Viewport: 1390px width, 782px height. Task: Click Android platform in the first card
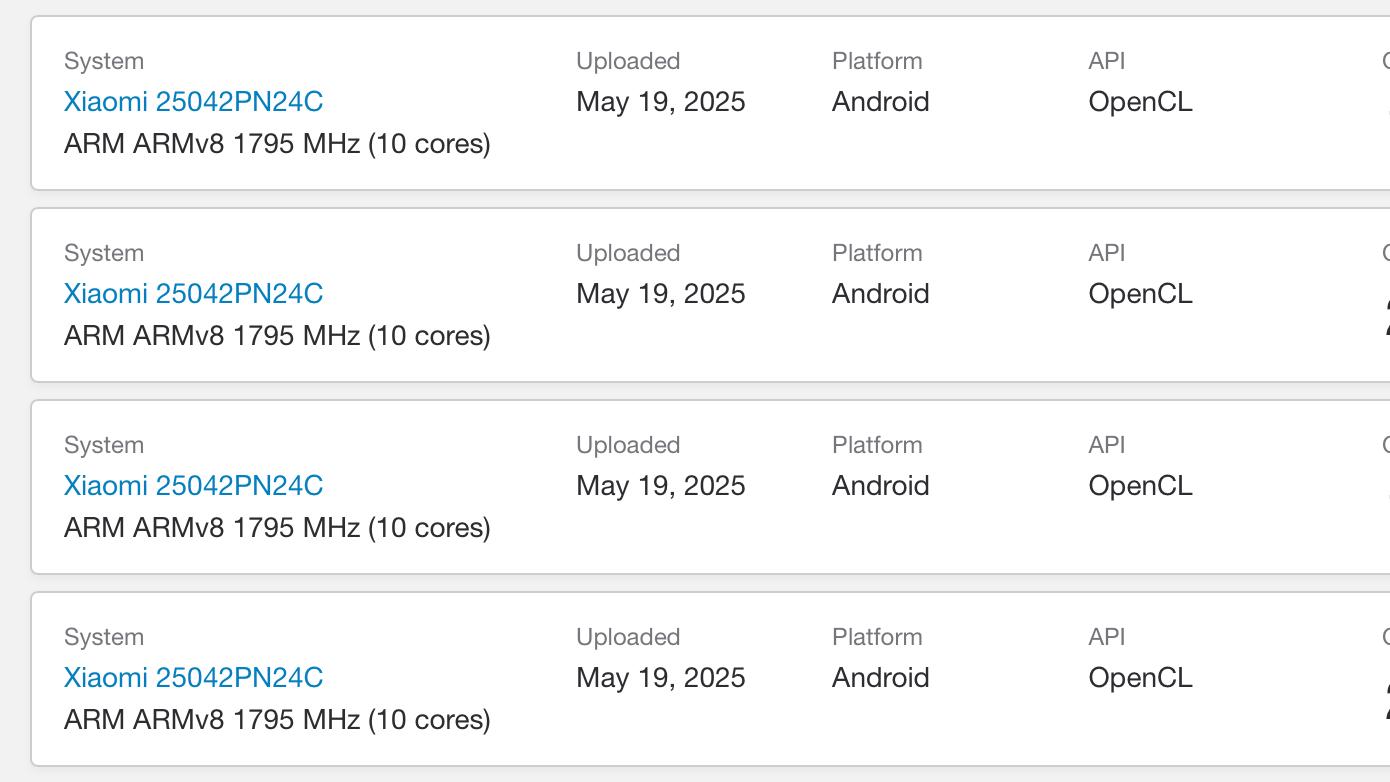click(880, 102)
